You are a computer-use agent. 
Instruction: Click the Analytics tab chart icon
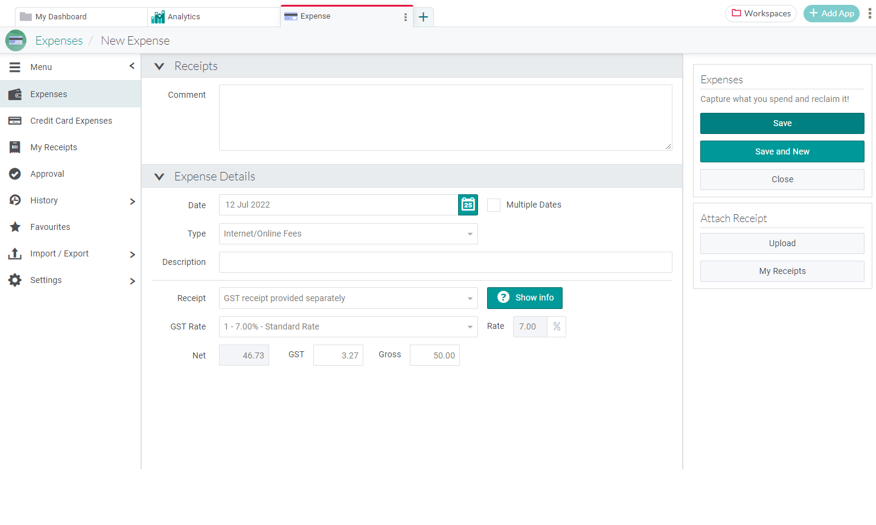coord(158,17)
